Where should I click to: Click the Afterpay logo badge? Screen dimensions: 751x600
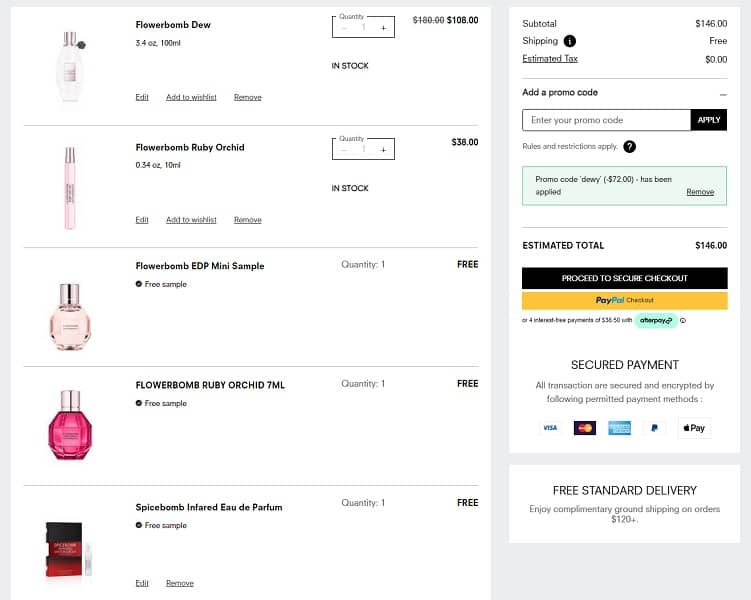(x=655, y=321)
